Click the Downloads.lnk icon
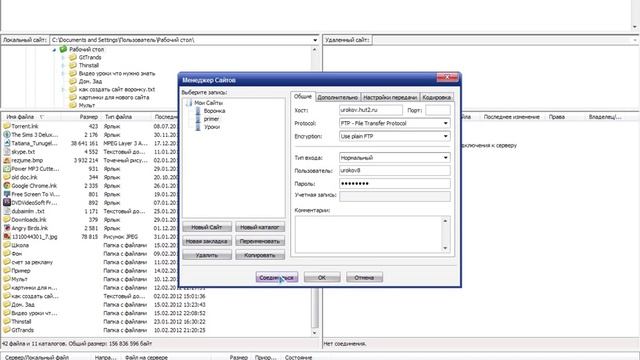The width and height of the screenshot is (640, 360). pyautogui.click(x=7, y=220)
